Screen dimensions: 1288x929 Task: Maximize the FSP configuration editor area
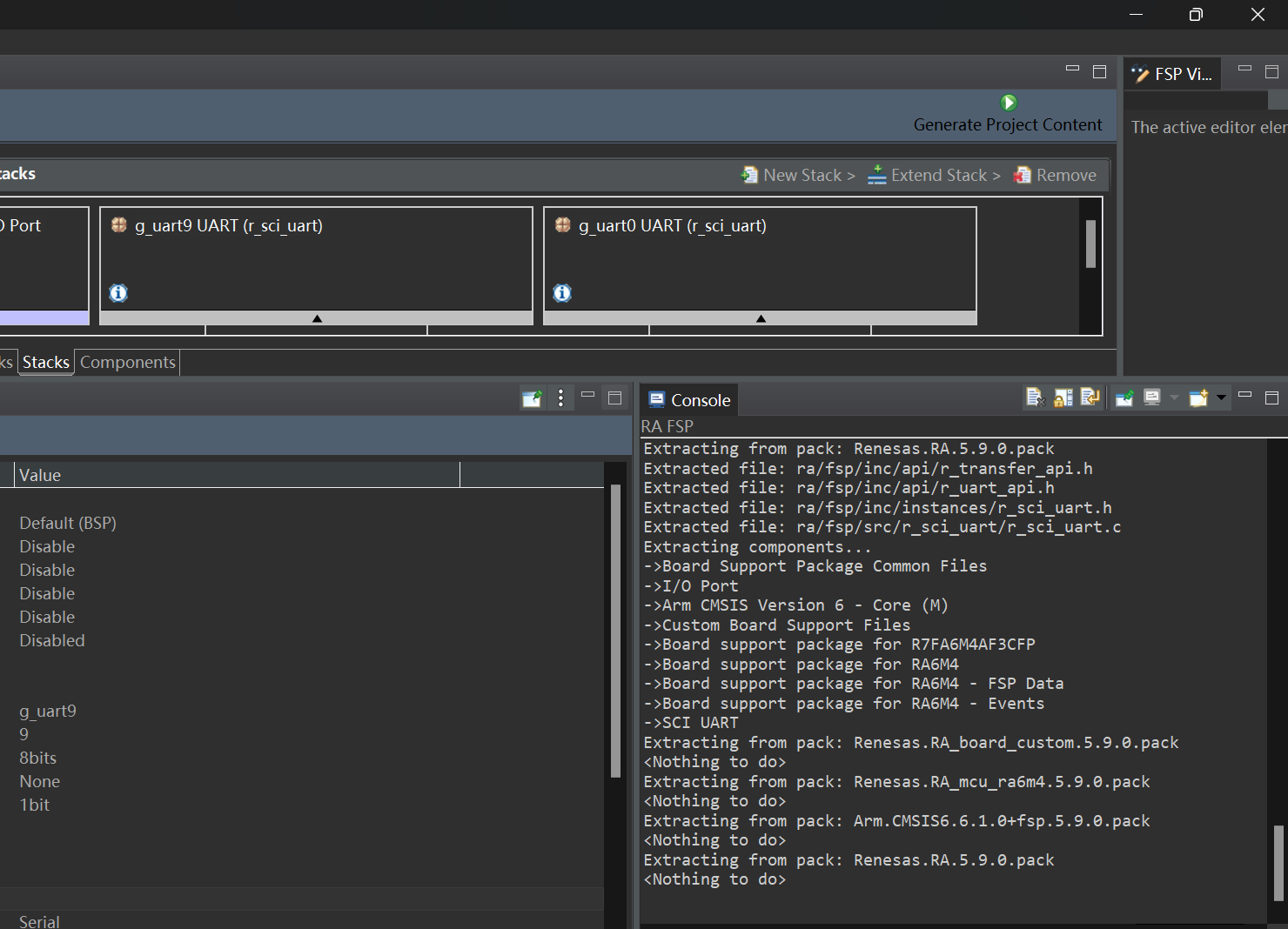1099,71
